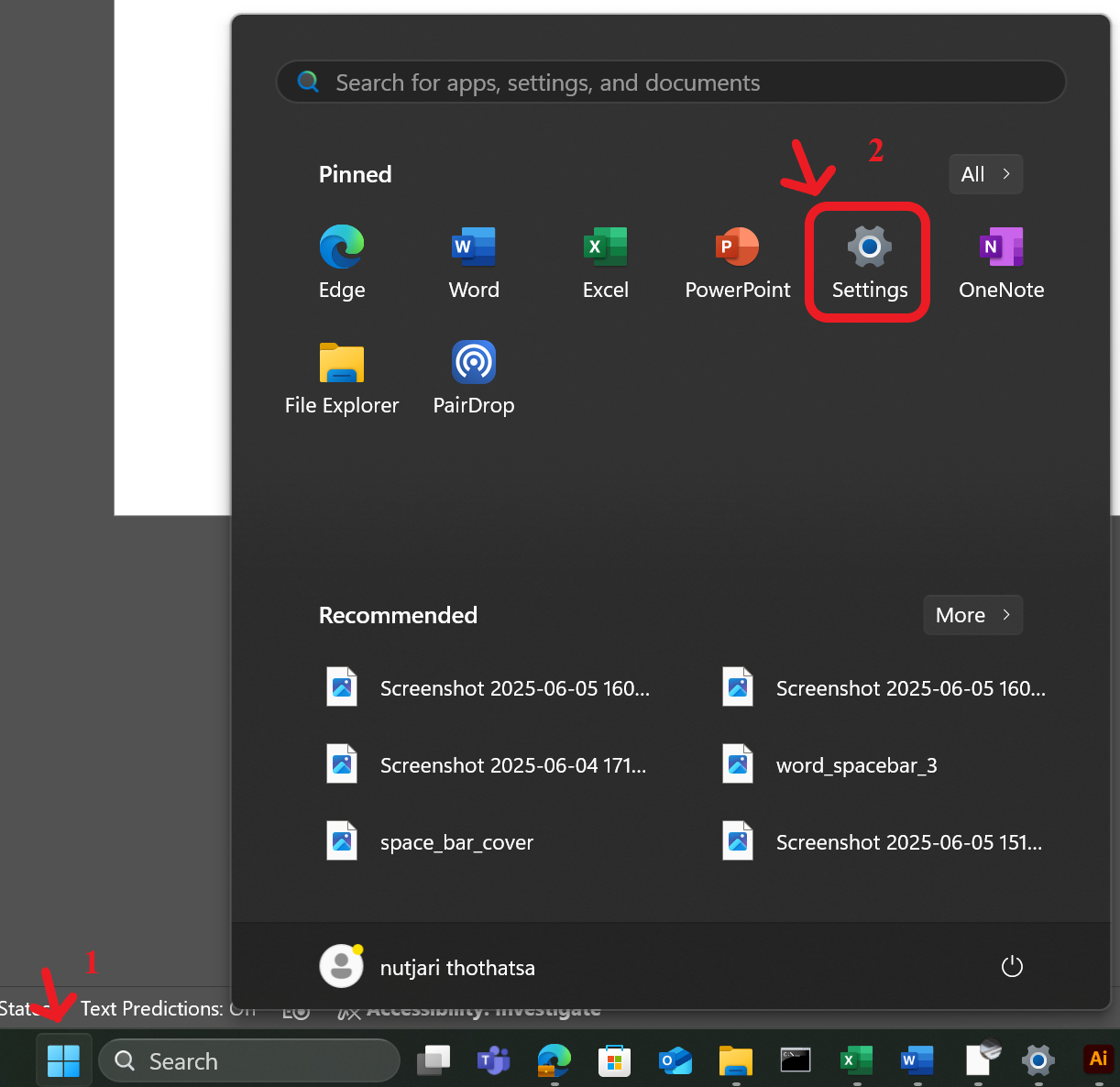Open Task View from the taskbar
The image size is (1120, 1087).
(434, 1061)
